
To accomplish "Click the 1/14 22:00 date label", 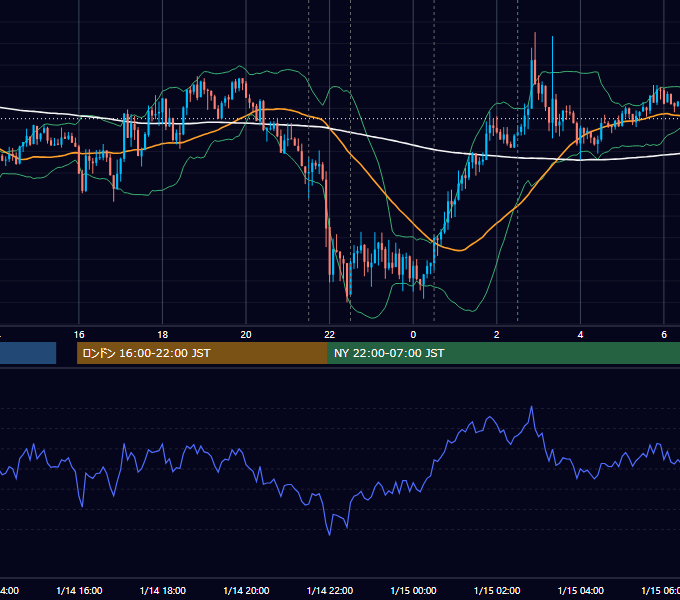I will [330, 591].
